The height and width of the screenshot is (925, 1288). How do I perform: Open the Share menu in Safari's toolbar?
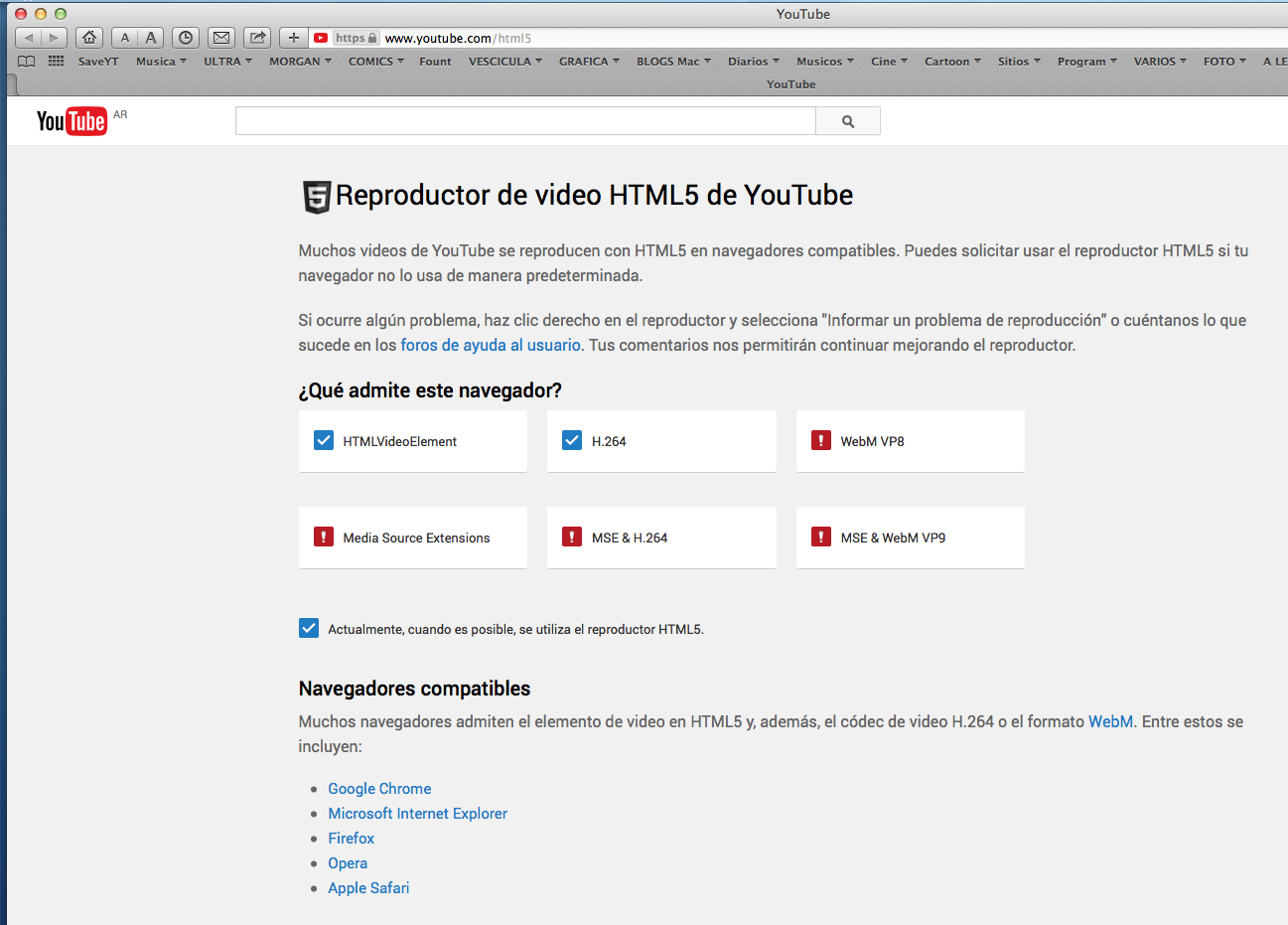tap(258, 38)
